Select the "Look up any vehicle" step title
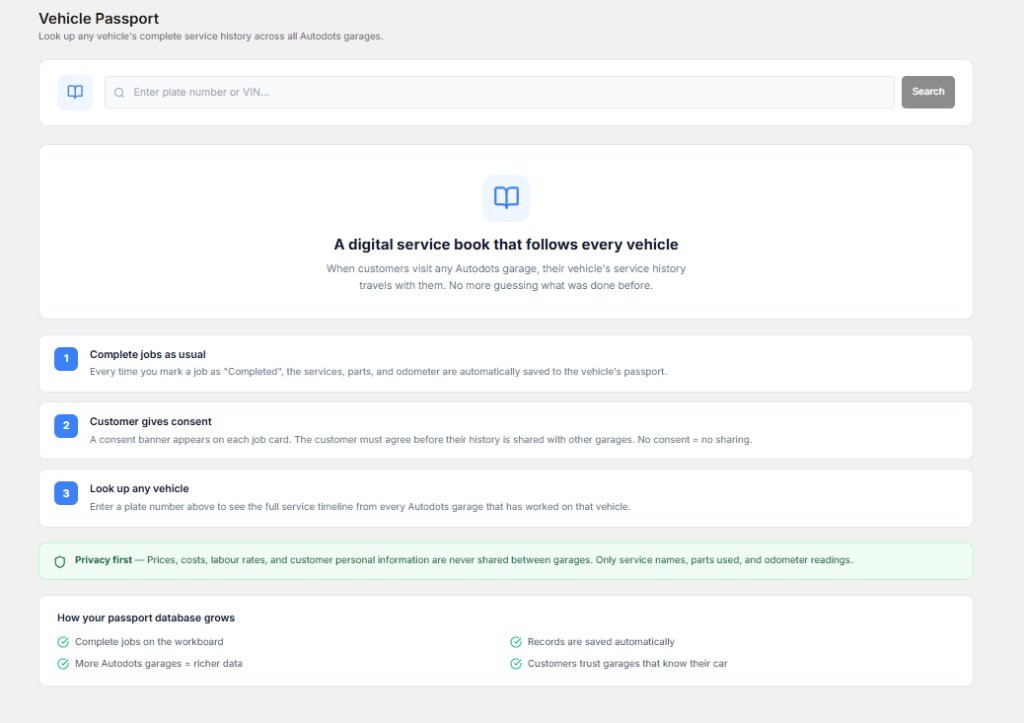 point(139,489)
